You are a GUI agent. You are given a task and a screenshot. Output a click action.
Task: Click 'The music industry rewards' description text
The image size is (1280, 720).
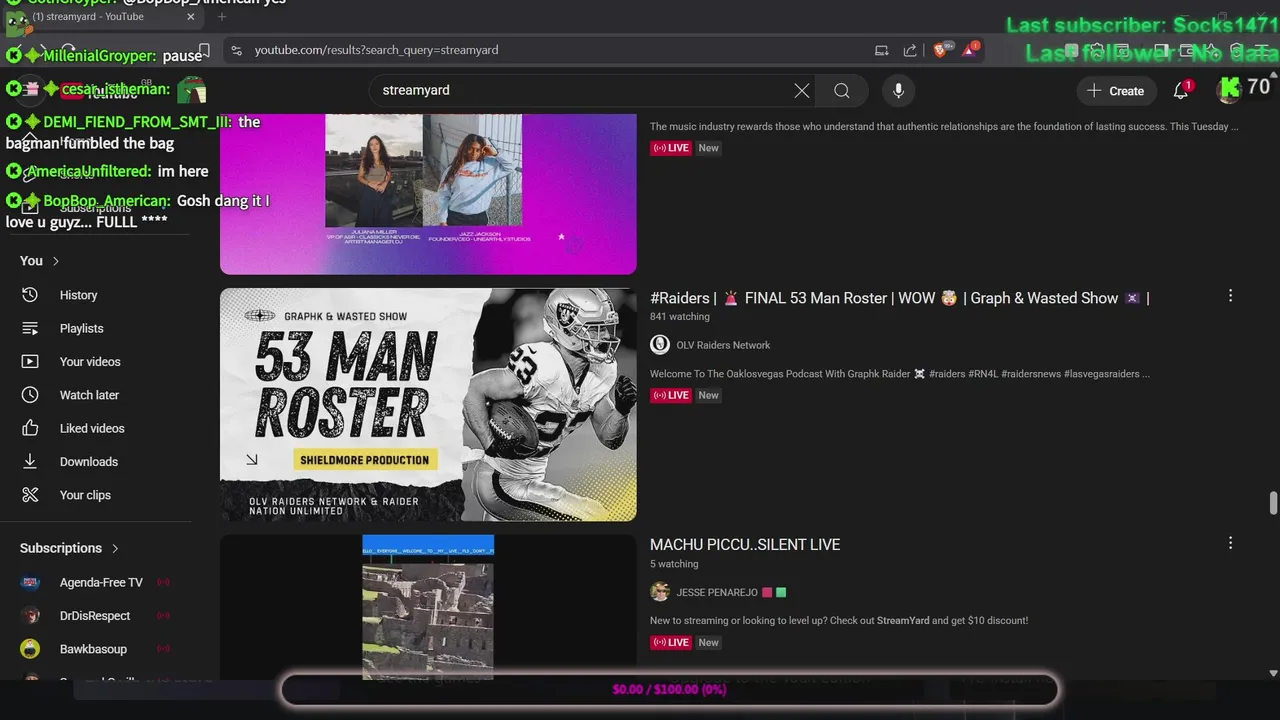(x=944, y=127)
